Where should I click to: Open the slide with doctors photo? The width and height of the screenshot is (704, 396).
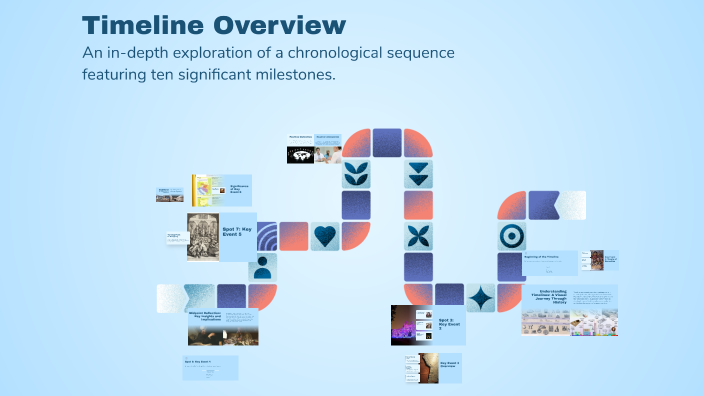coord(328,149)
